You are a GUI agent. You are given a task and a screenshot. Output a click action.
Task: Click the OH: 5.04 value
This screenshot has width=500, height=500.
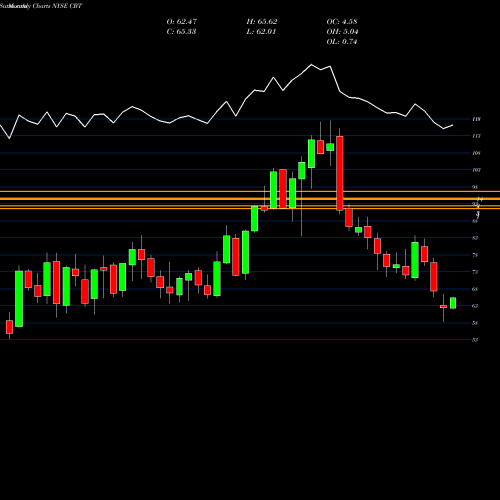coord(342,32)
